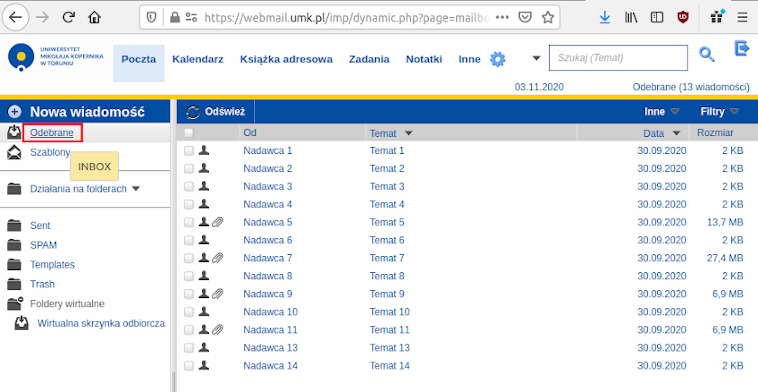Click the Odśwież refresh button
This screenshot has height=392, width=758.
tap(216, 112)
